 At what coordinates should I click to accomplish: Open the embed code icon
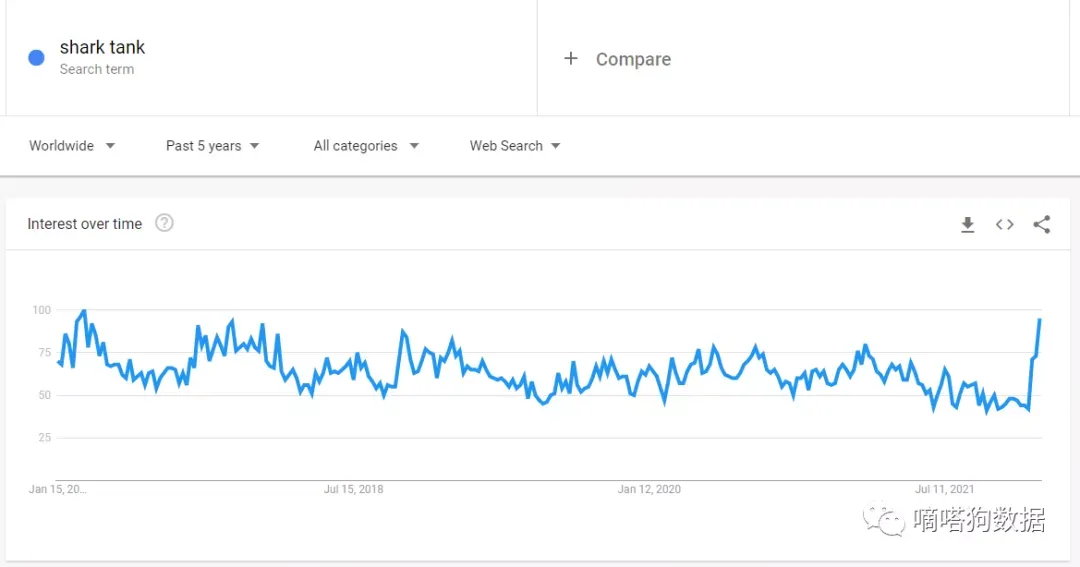click(1004, 225)
